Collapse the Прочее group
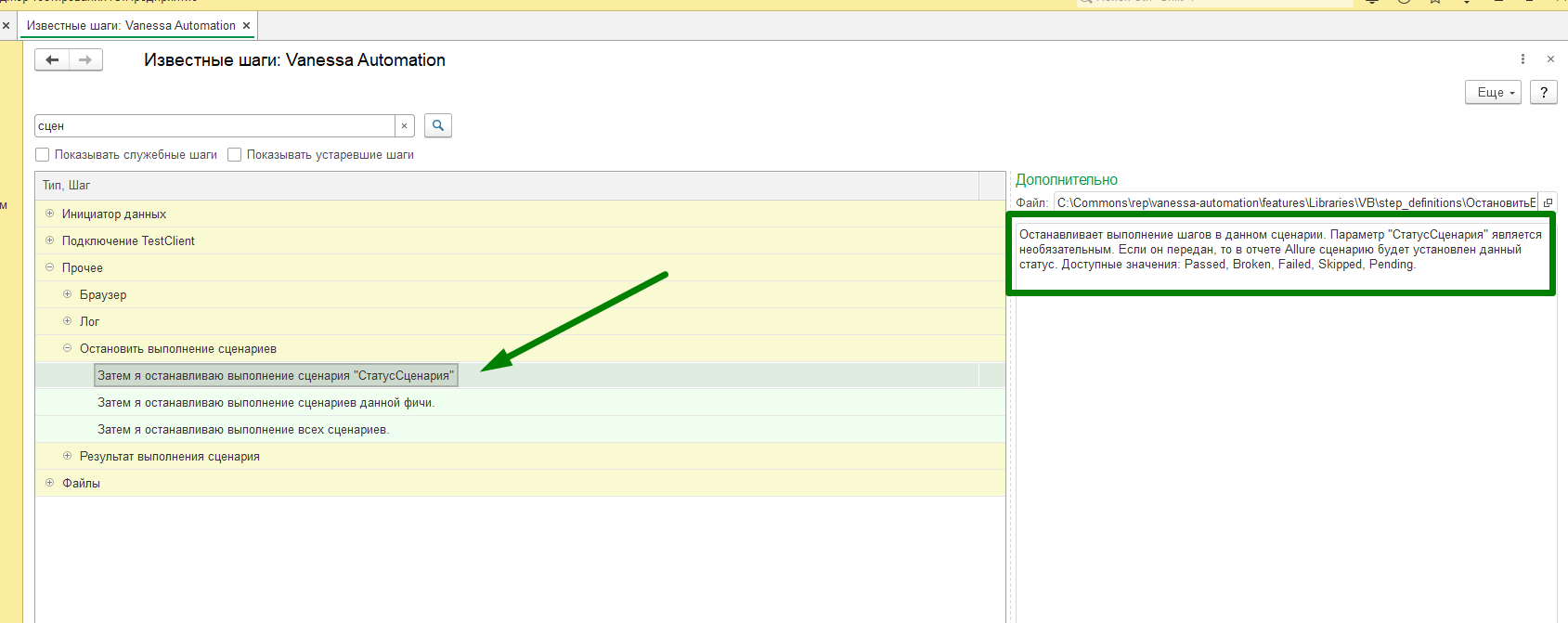This screenshot has width=1568, height=623. [50, 267]
